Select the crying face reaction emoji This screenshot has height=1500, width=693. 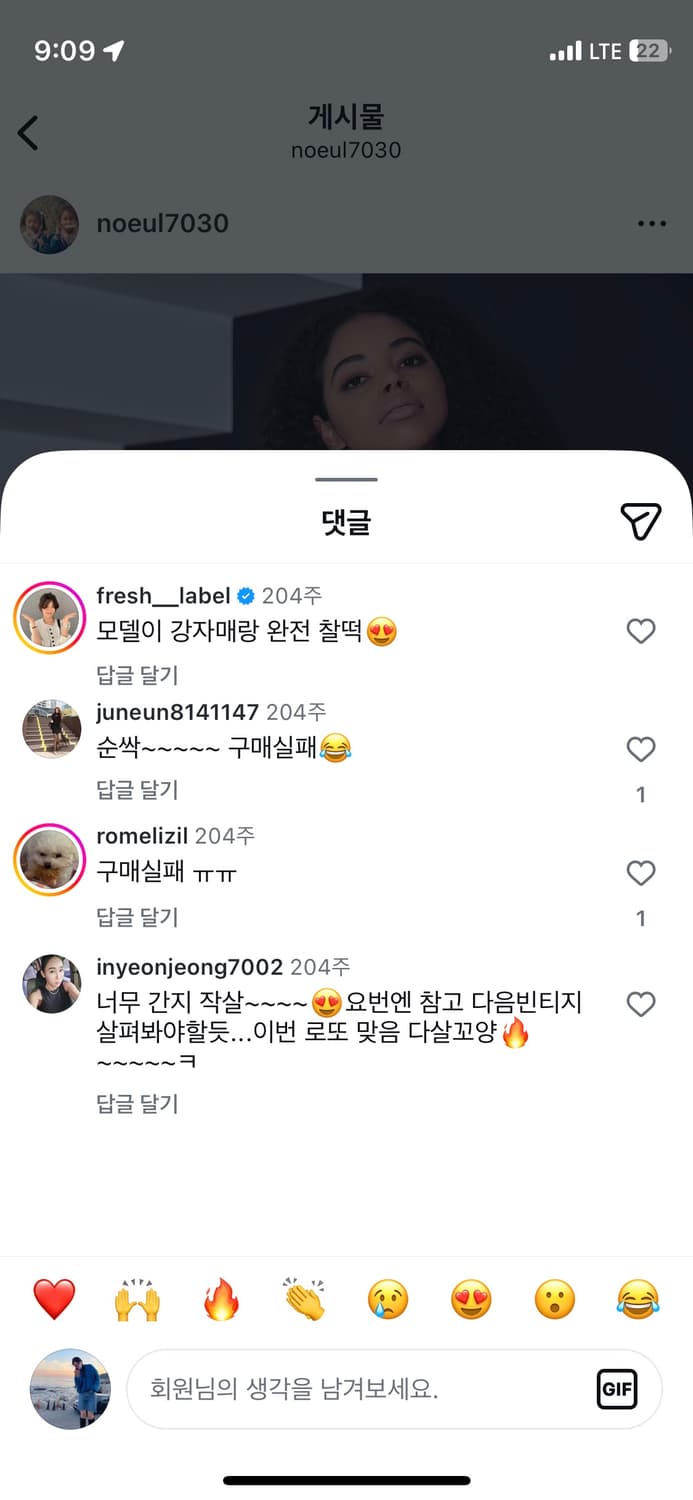click(388, 1297)
